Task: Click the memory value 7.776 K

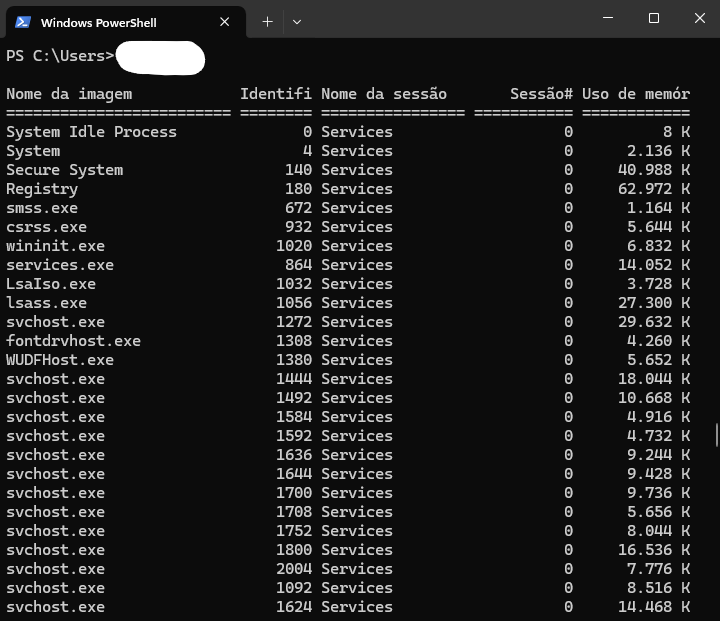Action: (658, 569)
